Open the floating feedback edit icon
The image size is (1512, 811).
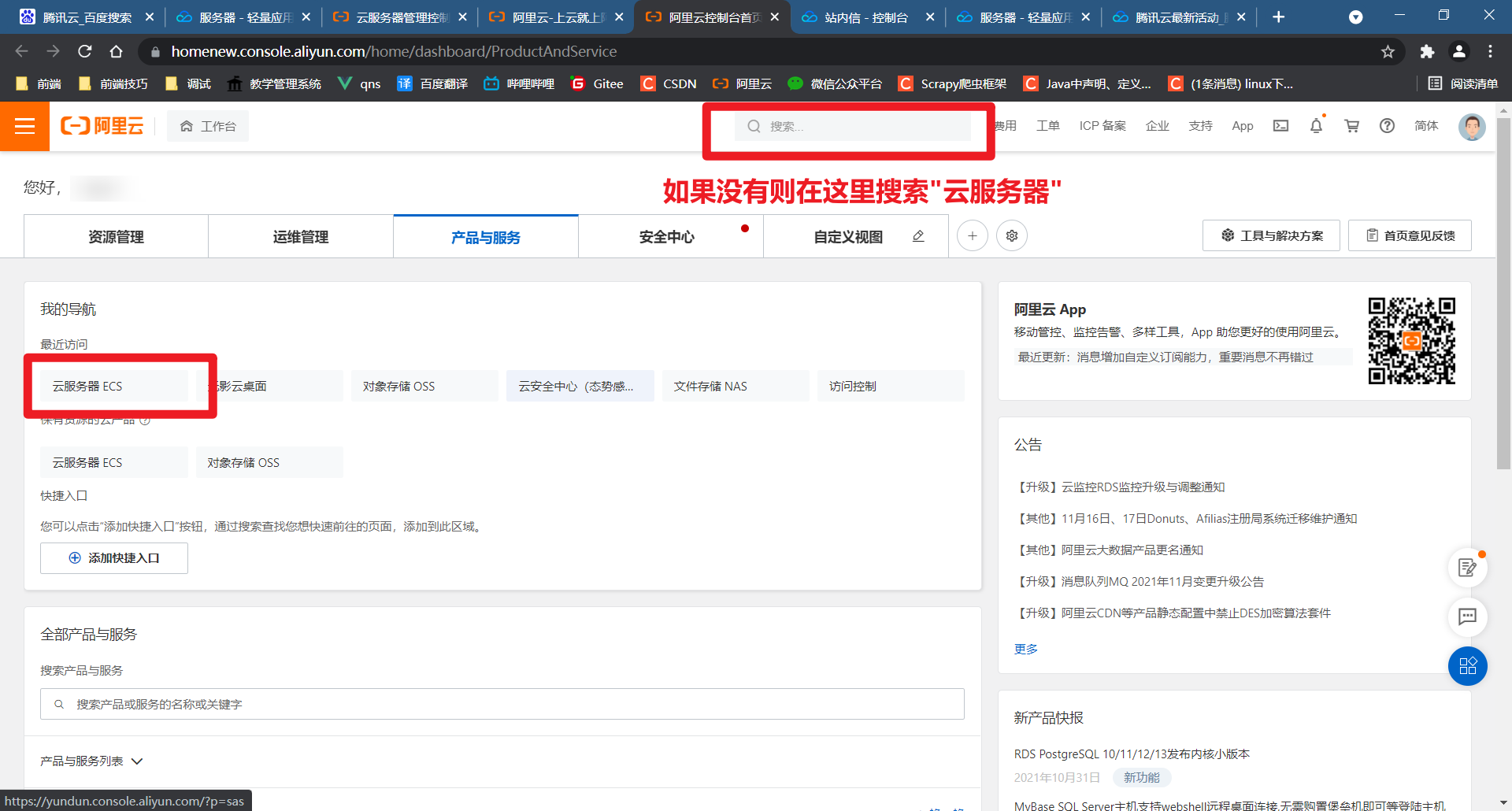point(1467,568)
